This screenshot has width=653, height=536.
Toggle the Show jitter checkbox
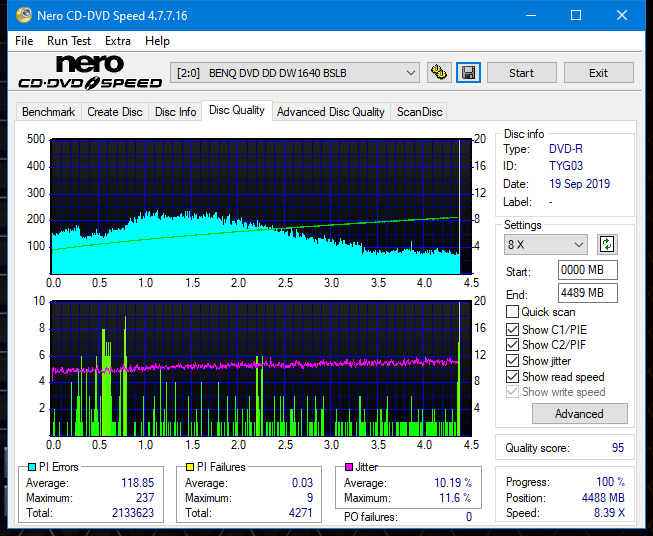(x=512, y=361)
